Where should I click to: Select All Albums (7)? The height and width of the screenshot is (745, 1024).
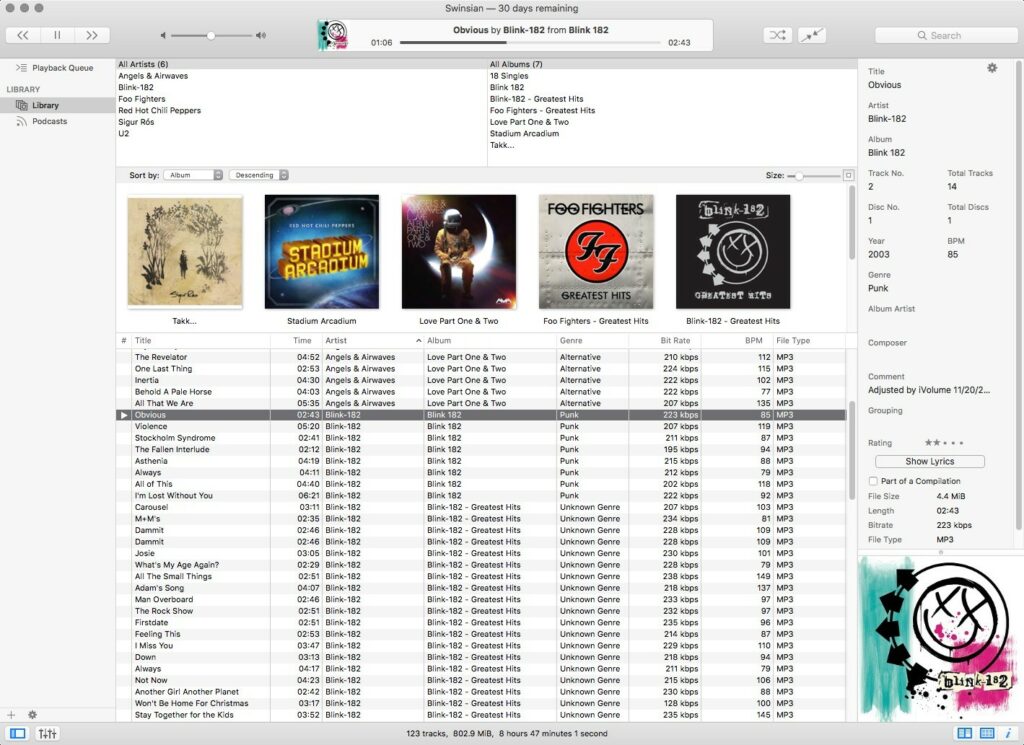516,65
